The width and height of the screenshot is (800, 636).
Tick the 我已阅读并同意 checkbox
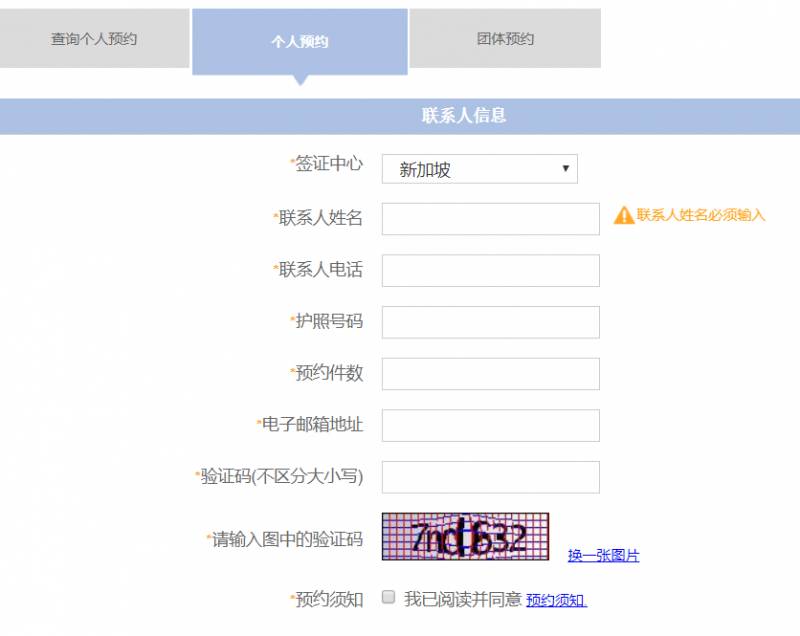coord(389,598)
